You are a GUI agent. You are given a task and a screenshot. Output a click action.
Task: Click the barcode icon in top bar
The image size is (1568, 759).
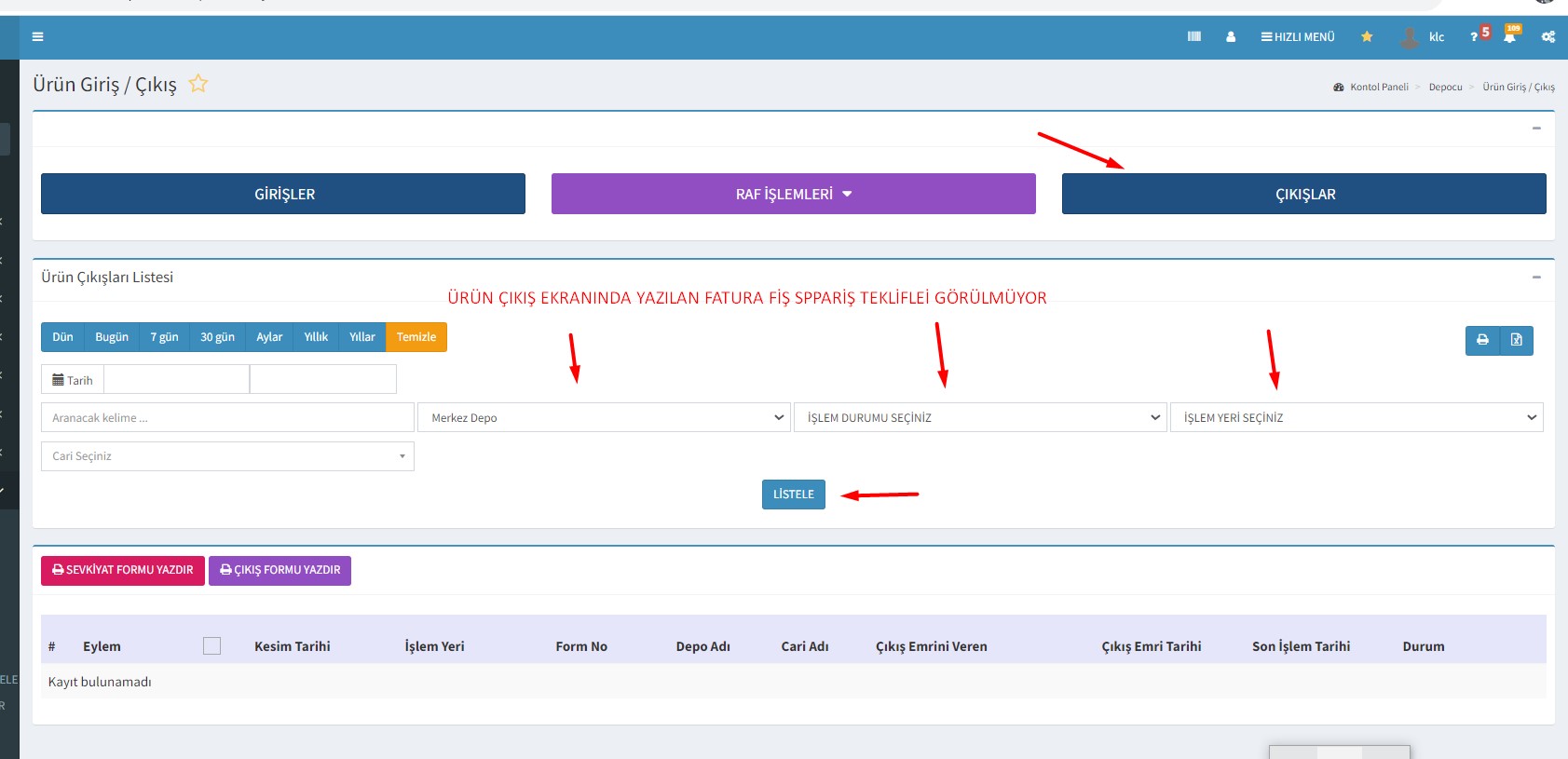[x=1193, y=37]
